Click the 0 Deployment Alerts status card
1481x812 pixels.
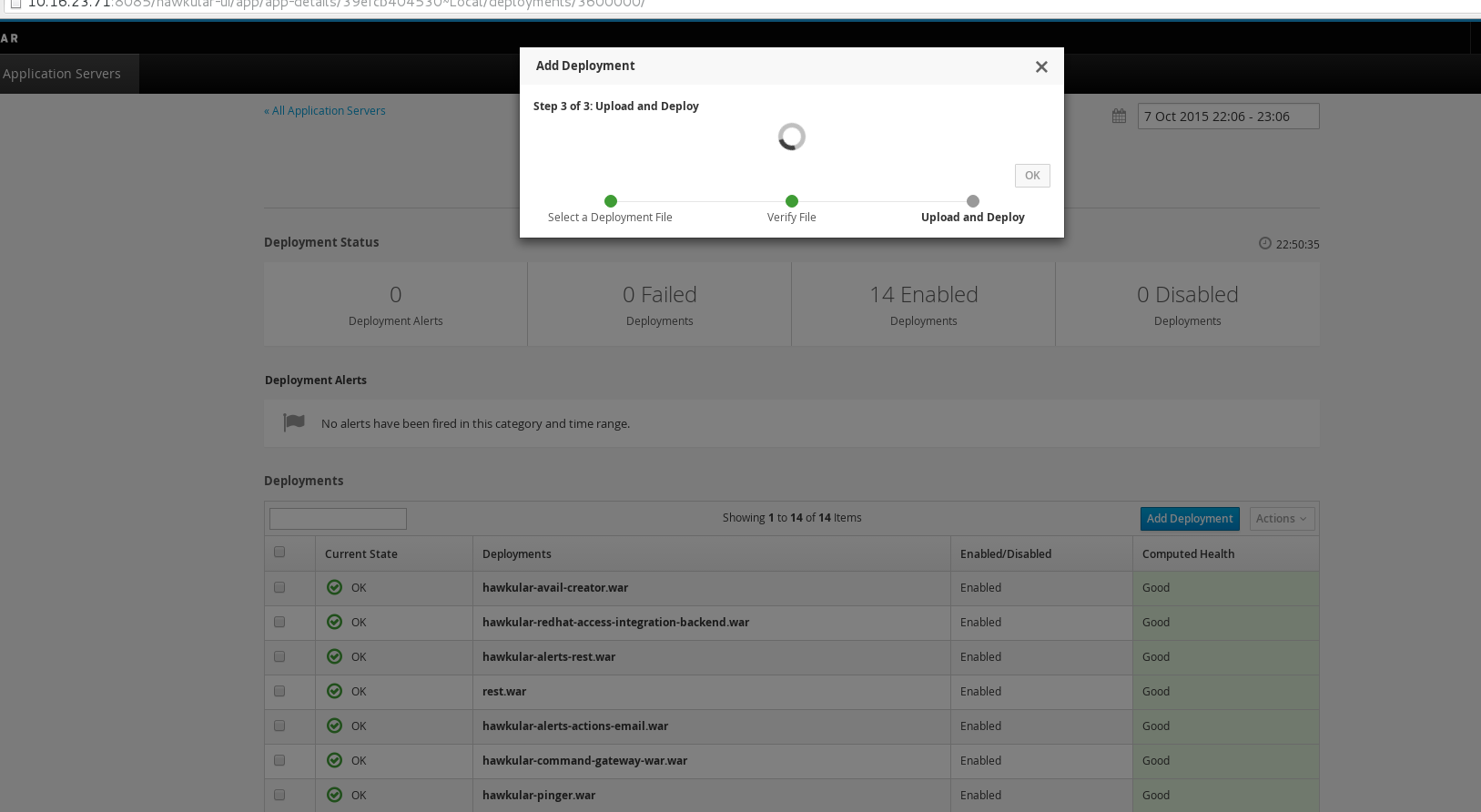tap(396, 305)
